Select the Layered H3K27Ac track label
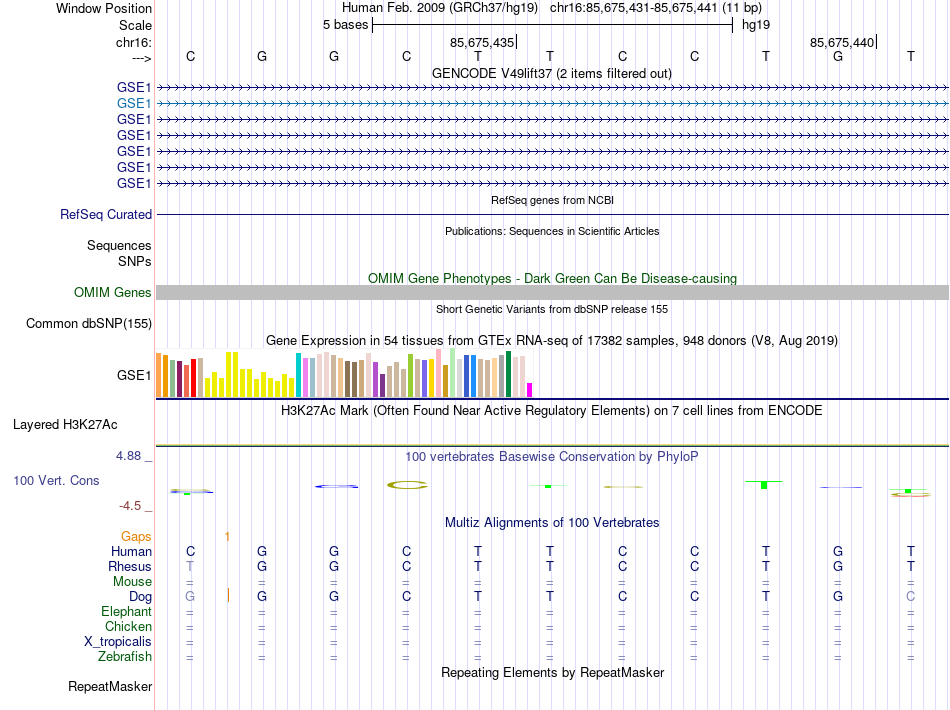 65,425
